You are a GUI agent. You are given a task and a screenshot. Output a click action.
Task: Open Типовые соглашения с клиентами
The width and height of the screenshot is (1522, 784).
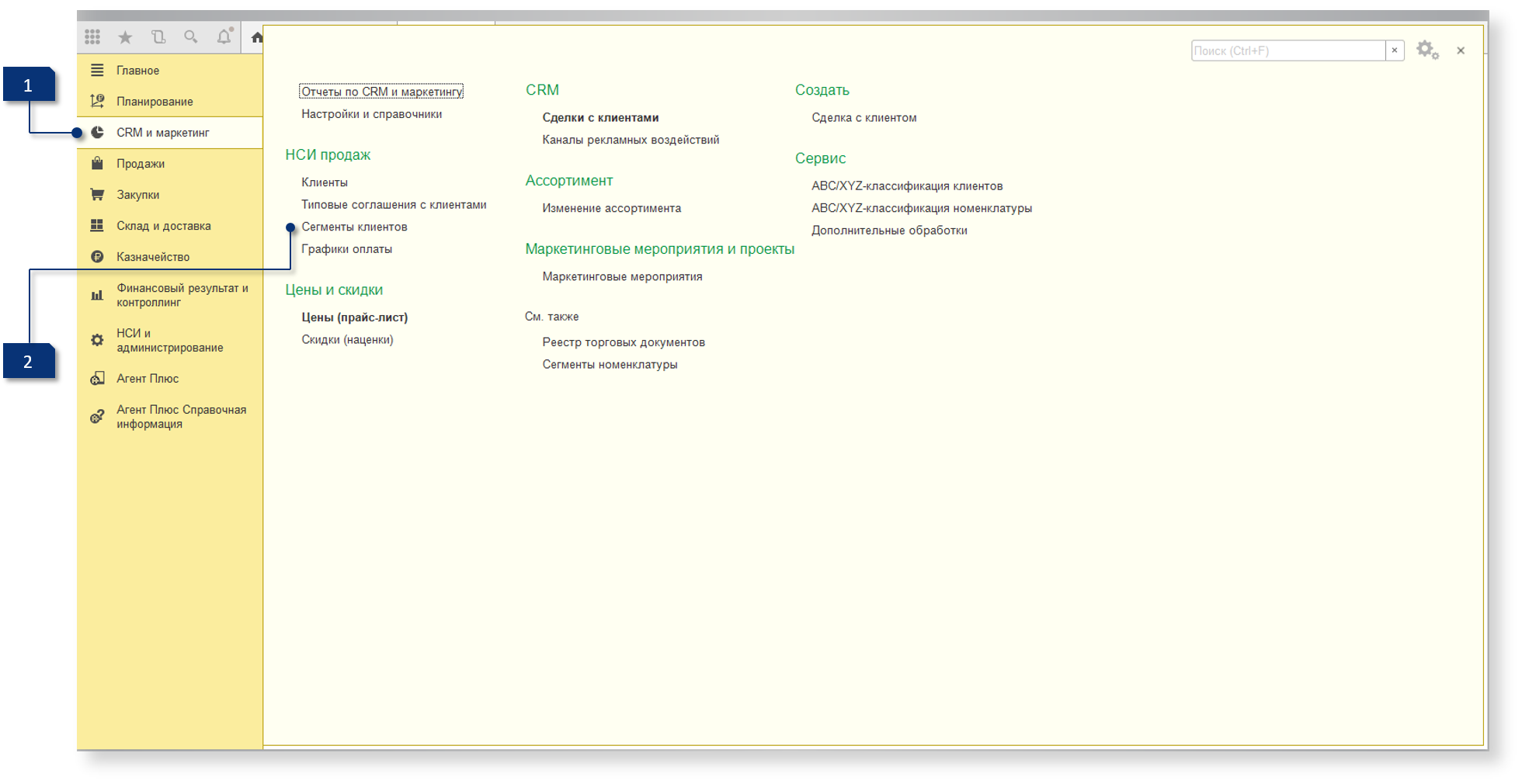click(394, 205)
